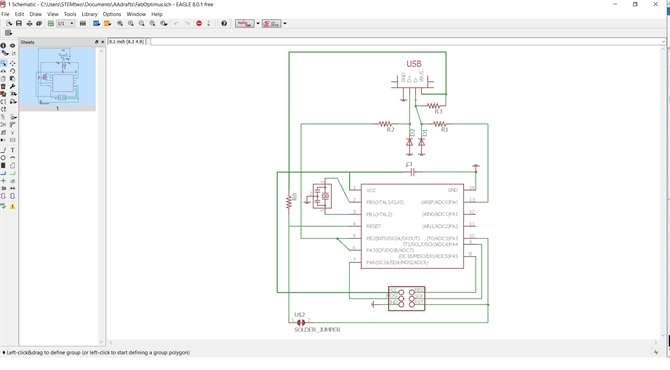Viewport: 670px width, 370px height.
Task: Open the View menu
Action: tap(53, 14)
